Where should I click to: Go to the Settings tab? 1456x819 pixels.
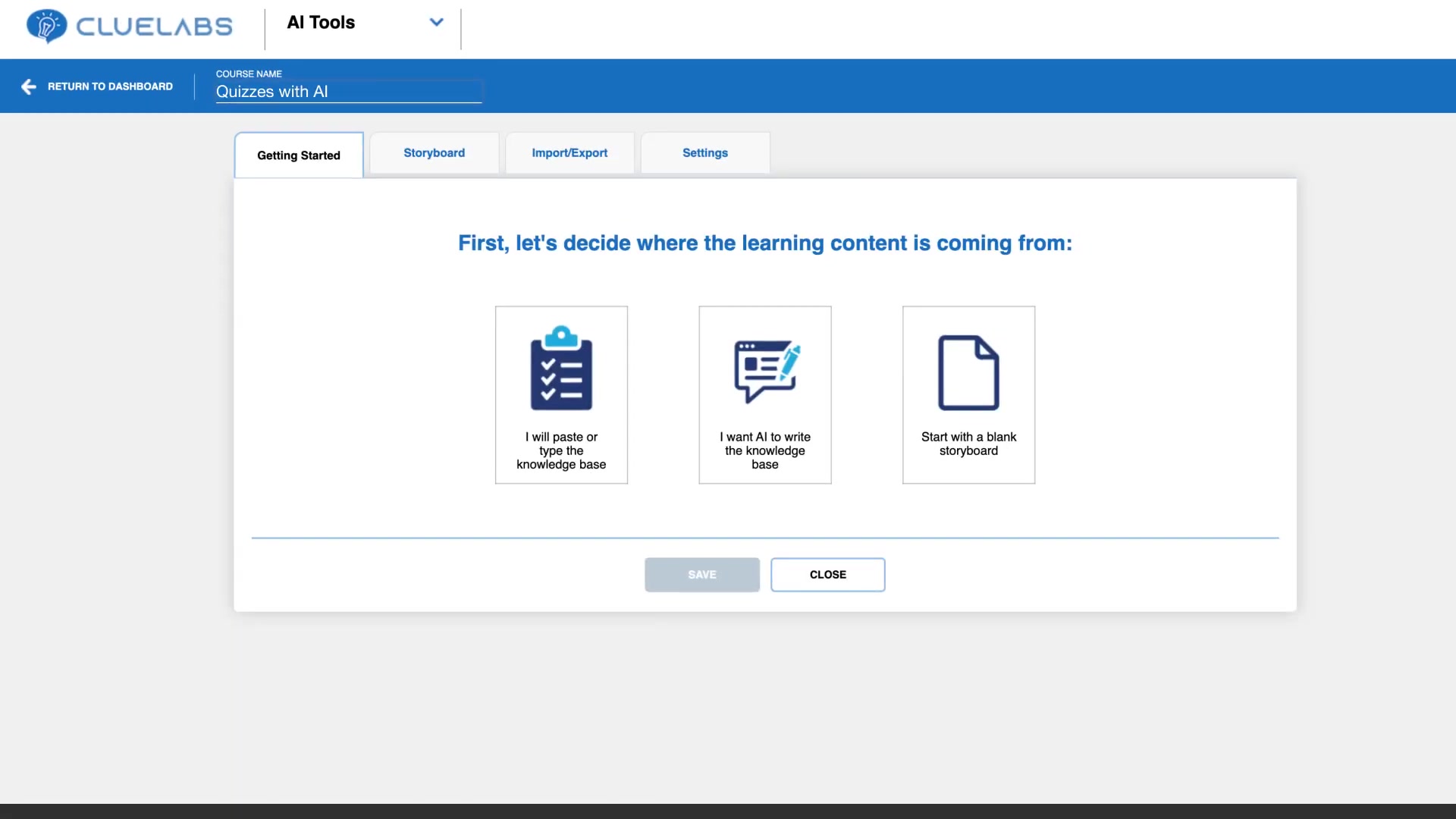click(704, 152)
